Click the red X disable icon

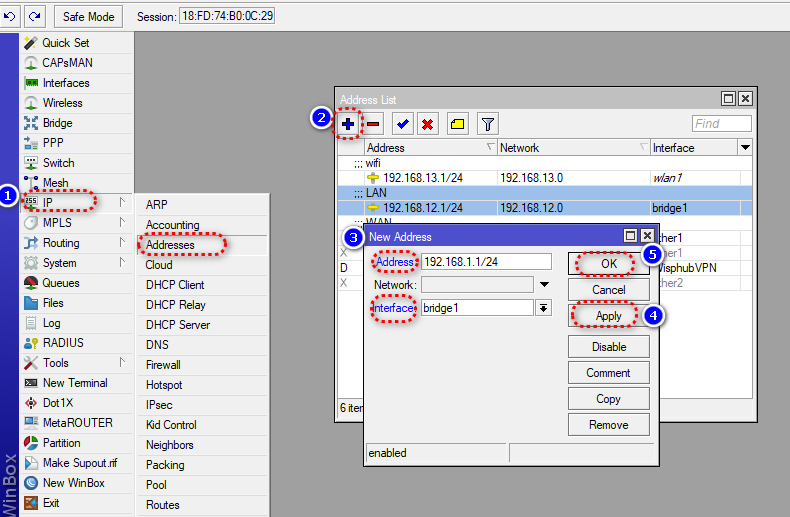point(428,124)
